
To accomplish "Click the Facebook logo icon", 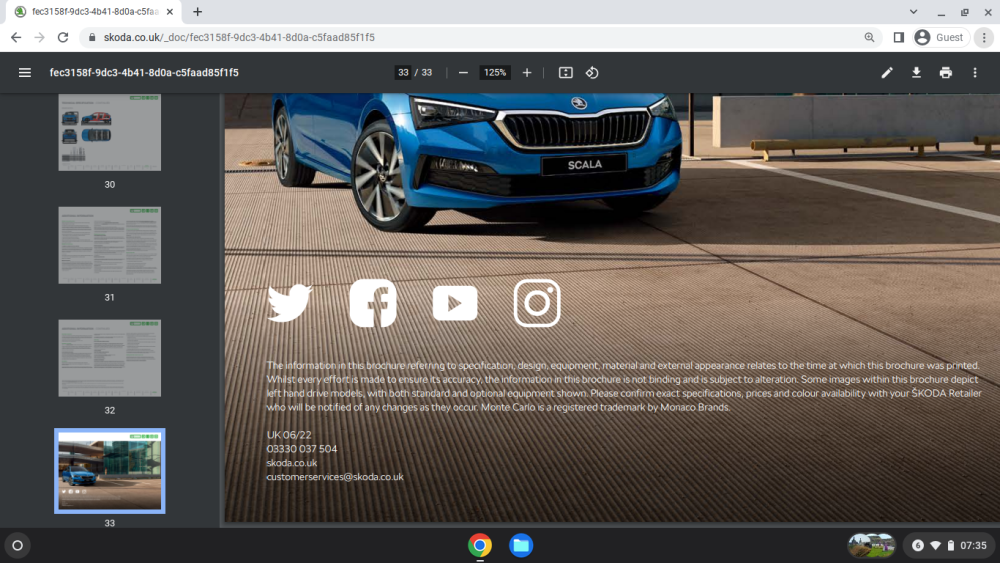I will pyautogui.click(x=373, y=303).
